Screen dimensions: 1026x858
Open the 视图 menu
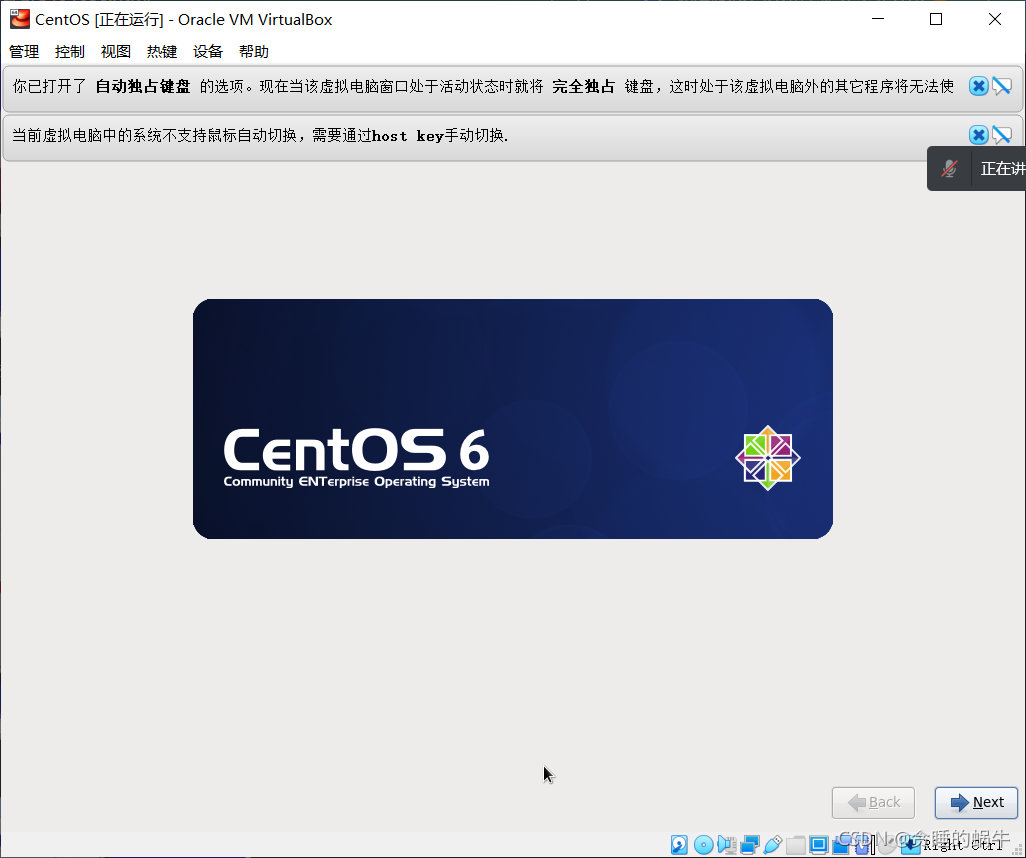click(116, 52)
